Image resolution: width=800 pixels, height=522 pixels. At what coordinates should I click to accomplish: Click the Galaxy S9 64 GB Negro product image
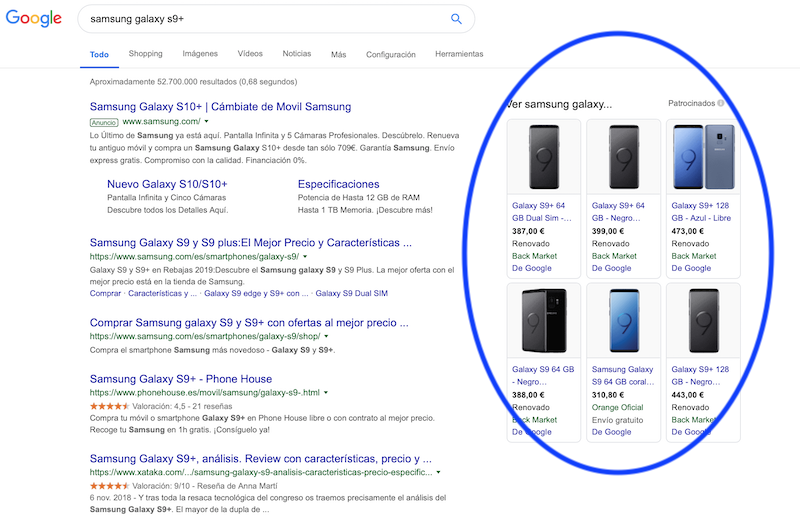pyautogui.click(x=544, y=320)
